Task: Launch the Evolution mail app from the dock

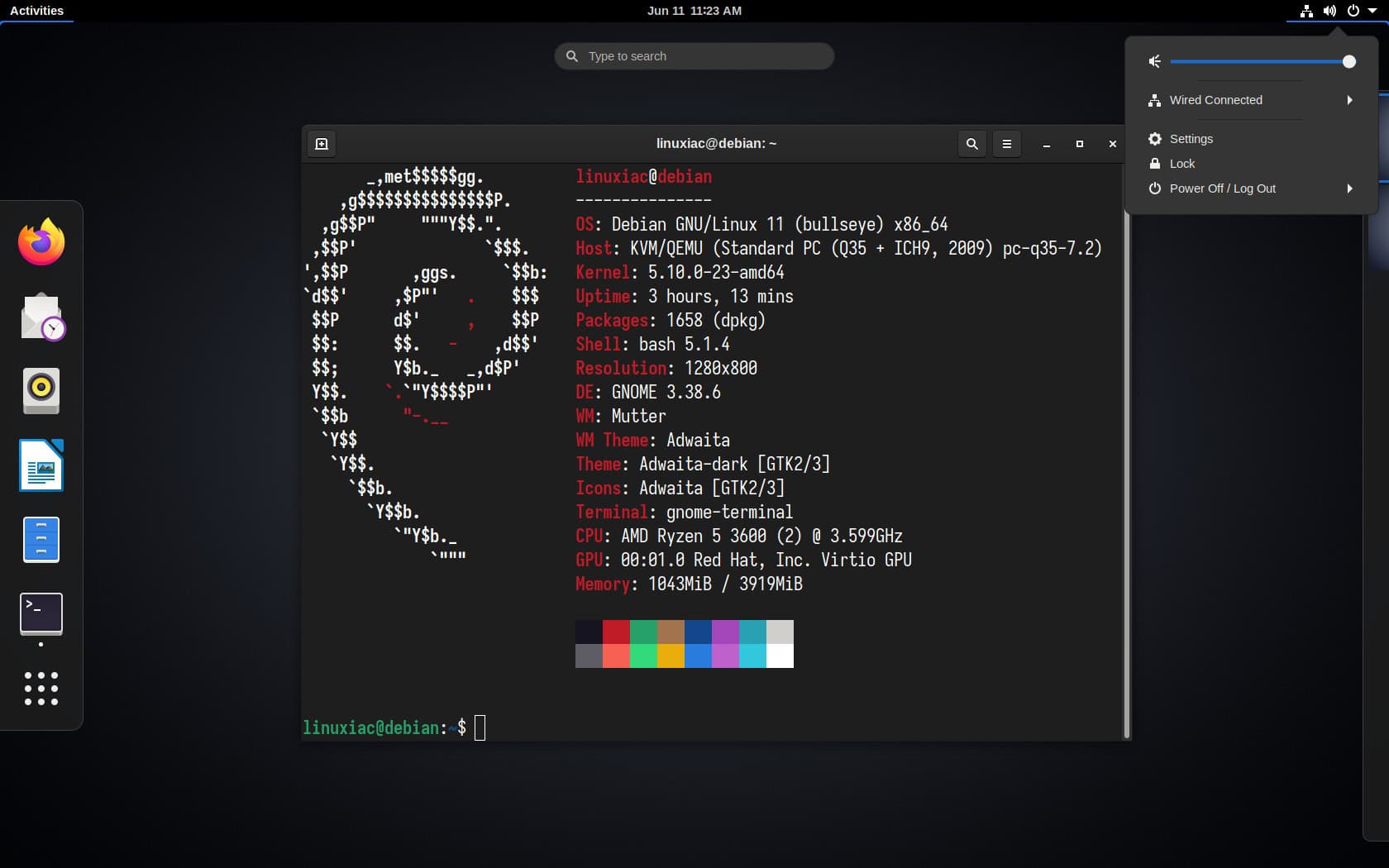Action: [x=41, y=317]
